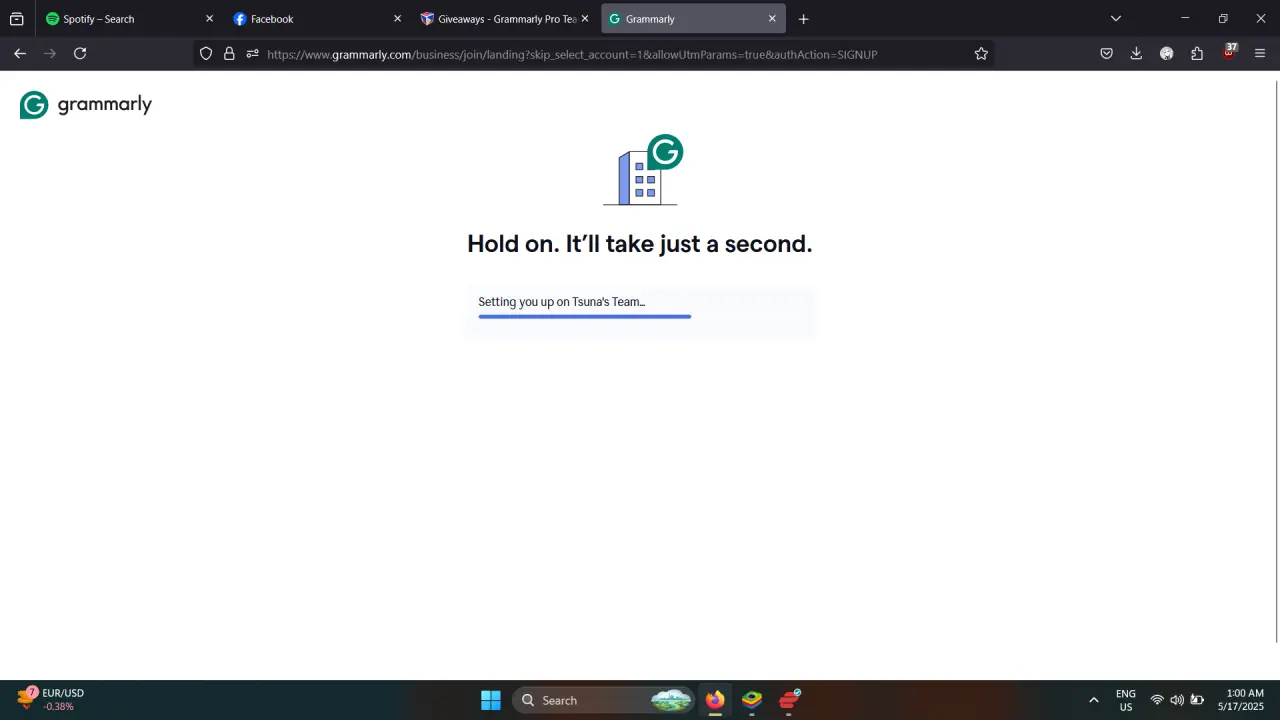The height and width of the screenshot is (720, 1280).
Task: Click the battery tray icon
Action: click(x=1197, y=700)
